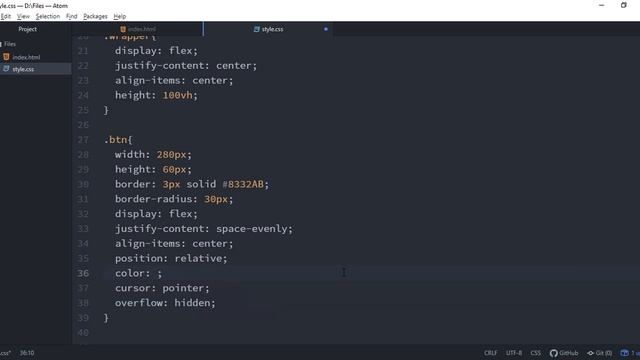Open the Find menu
This screenshot has height=360, width=640.
(x=71, y=16)
